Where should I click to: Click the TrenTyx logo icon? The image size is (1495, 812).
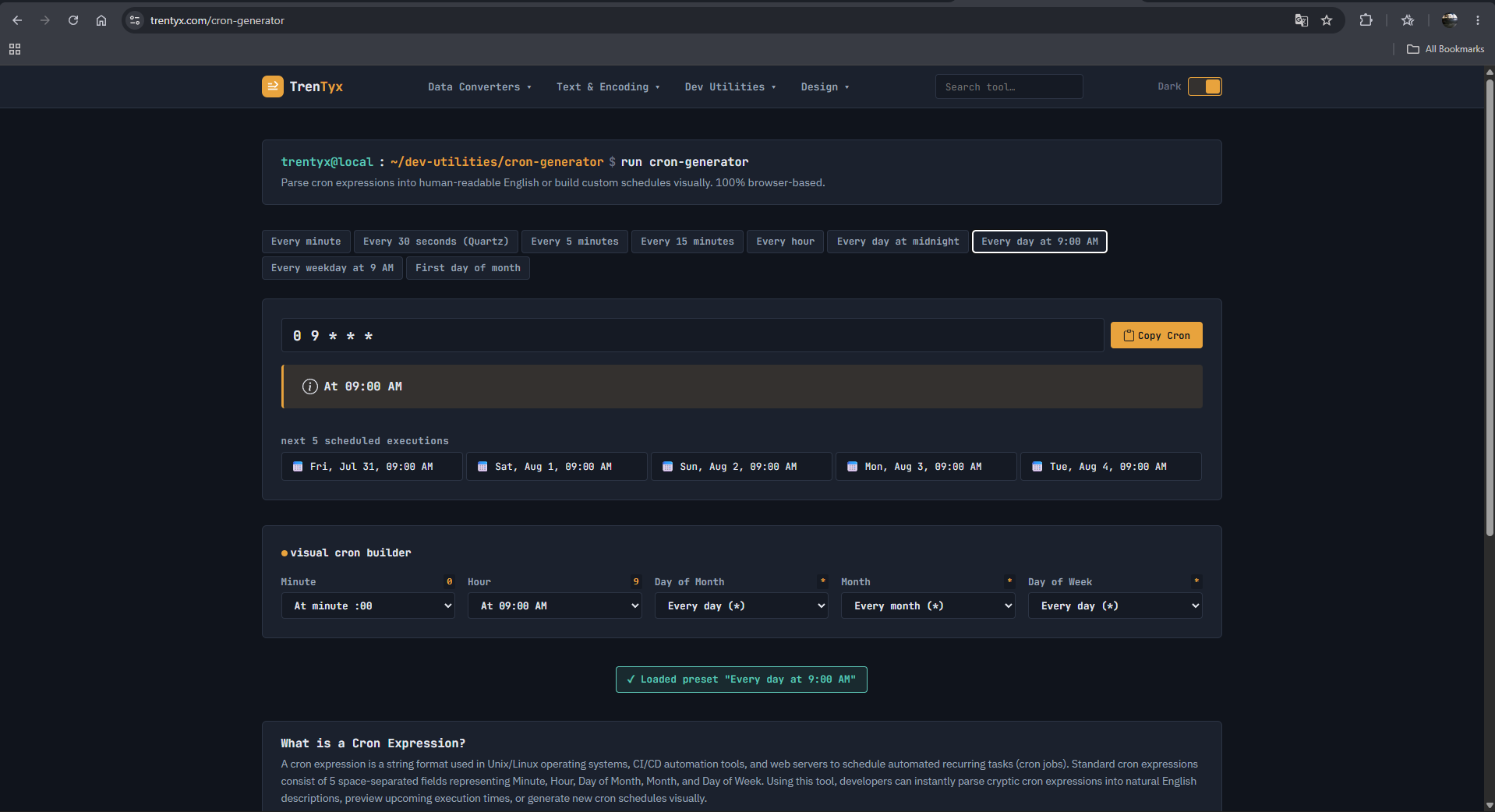pyautogui.click(x=272, y=86)
